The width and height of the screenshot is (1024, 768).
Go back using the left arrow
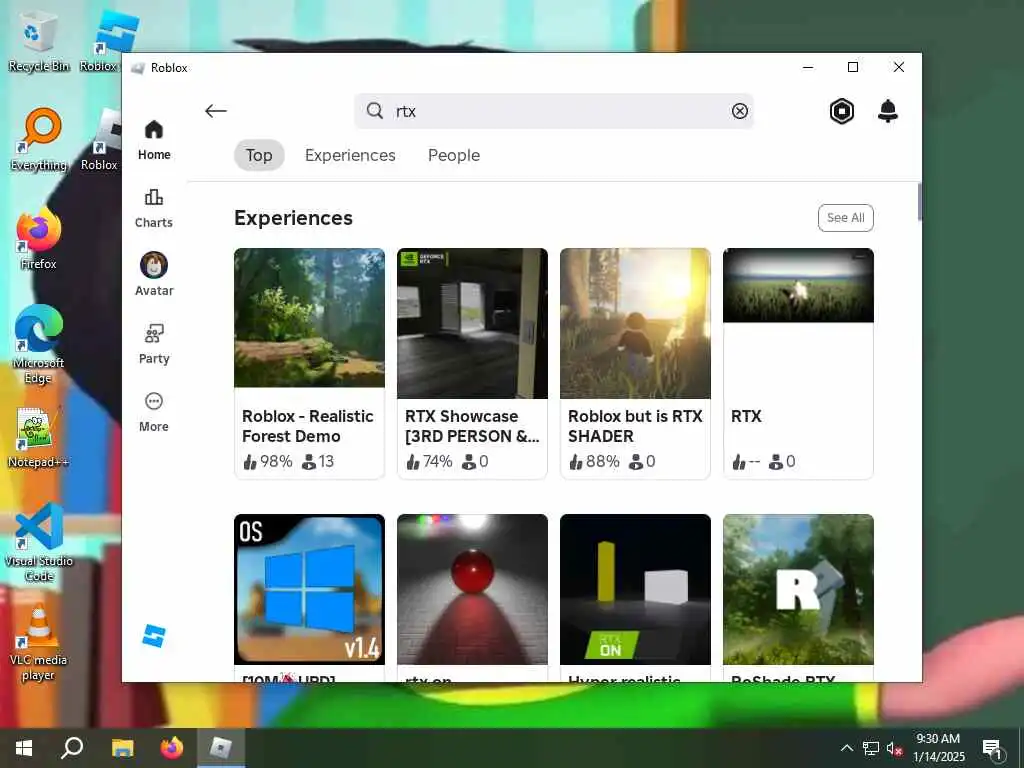216,111
